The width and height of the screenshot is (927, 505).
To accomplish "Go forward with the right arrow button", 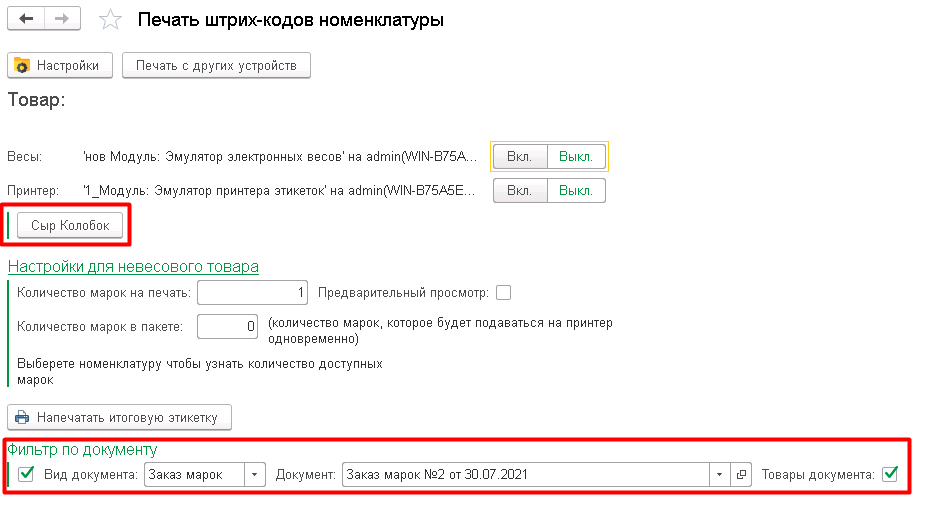I will 61,19.
